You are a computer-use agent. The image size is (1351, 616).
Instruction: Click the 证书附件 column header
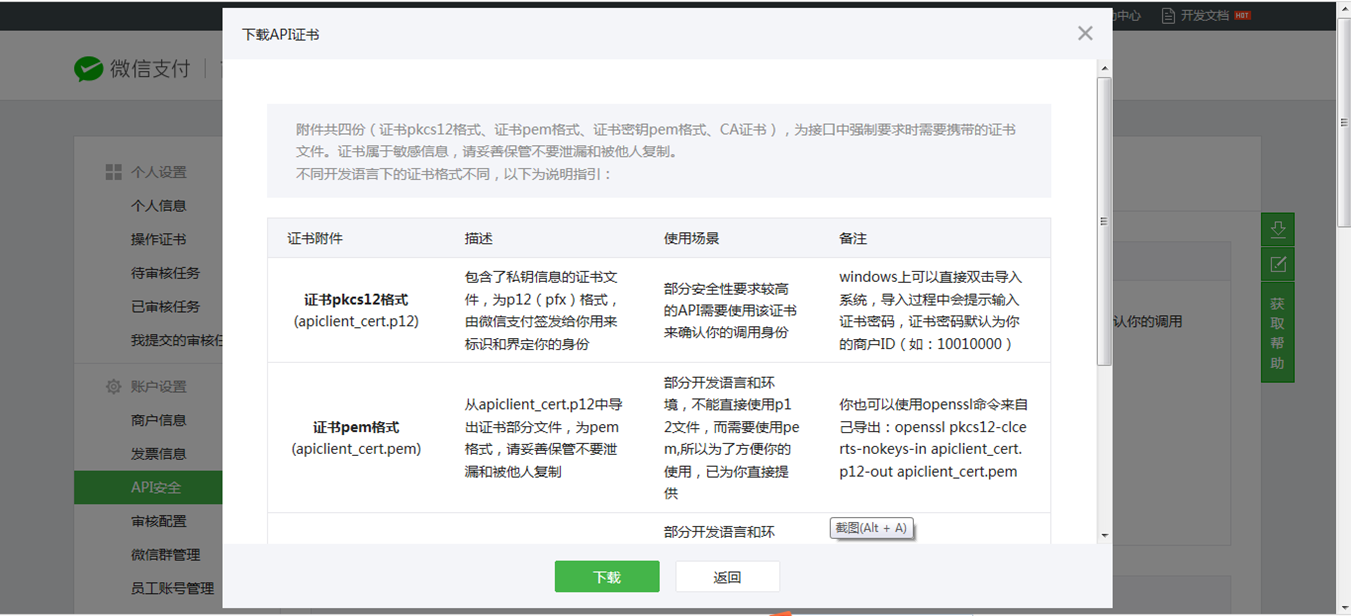point(315,239)
